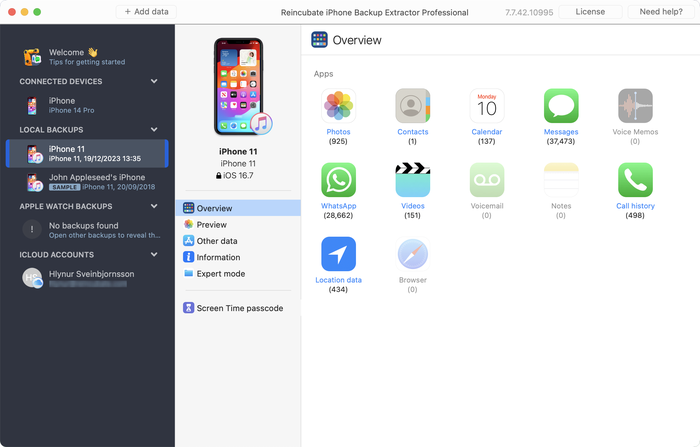700x447 pixels.
Task: Click the Hlynur Sveinbjornsson iCloud avatar
Action: click(x=32, y=278)
